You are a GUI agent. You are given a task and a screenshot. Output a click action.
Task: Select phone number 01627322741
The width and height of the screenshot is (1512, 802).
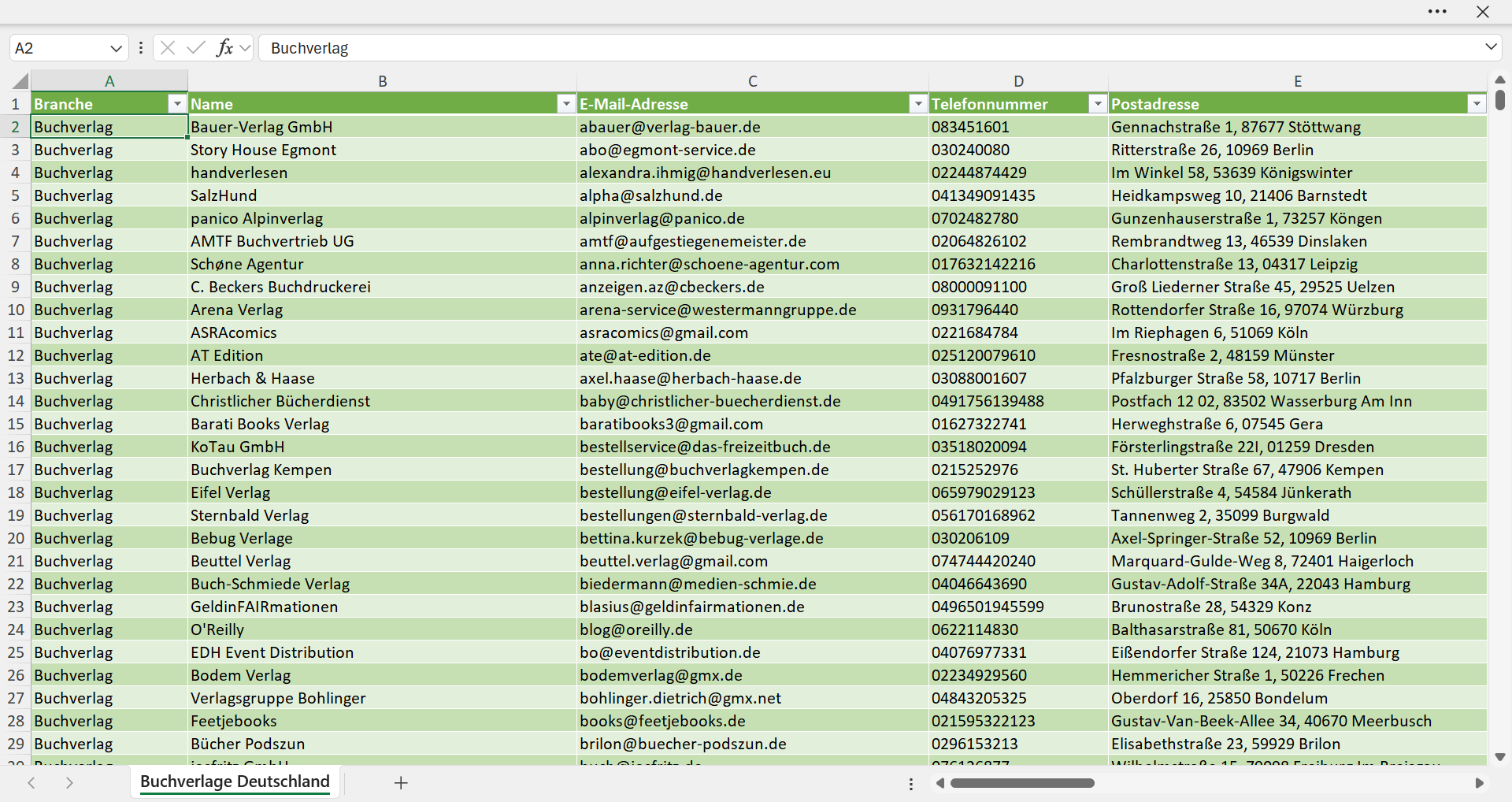coord(1018,424)
